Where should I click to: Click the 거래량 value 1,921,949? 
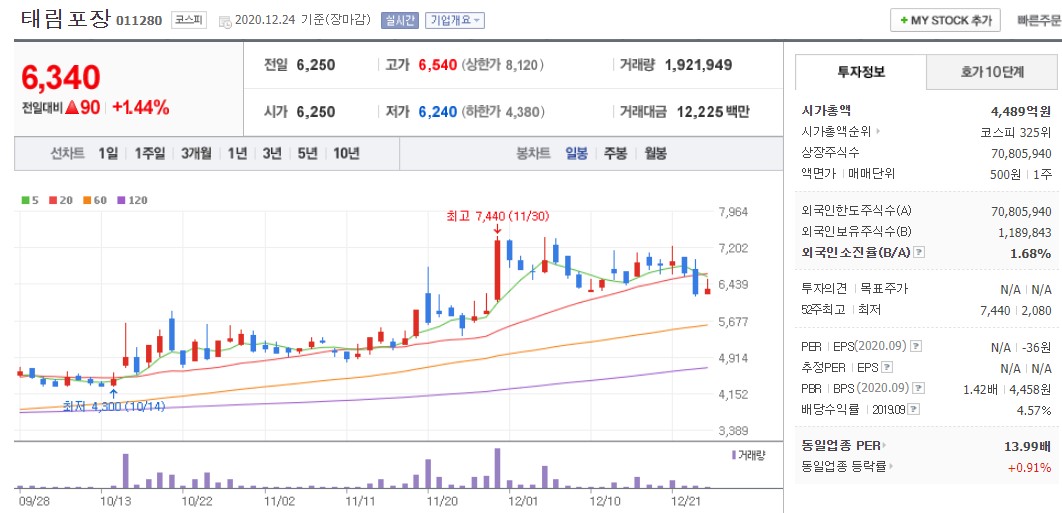click(698, 65)
